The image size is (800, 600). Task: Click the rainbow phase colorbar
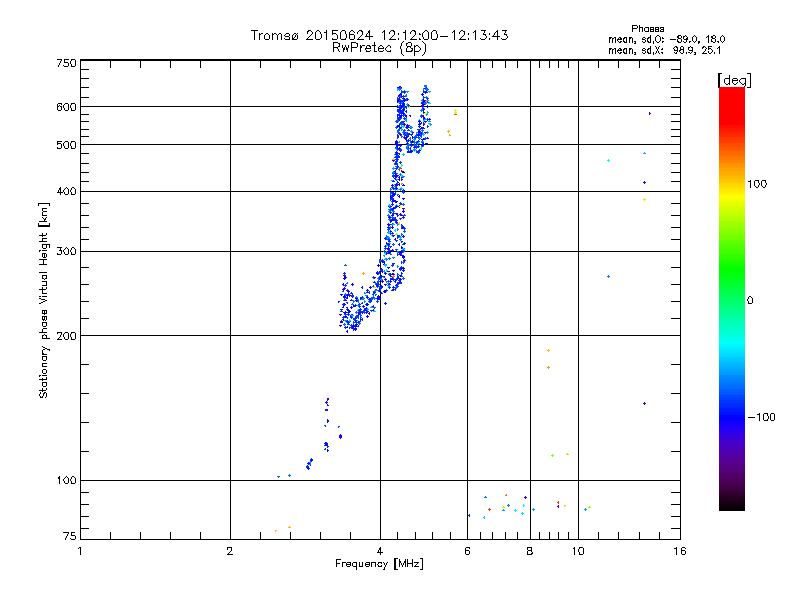[x=732, y=299]
